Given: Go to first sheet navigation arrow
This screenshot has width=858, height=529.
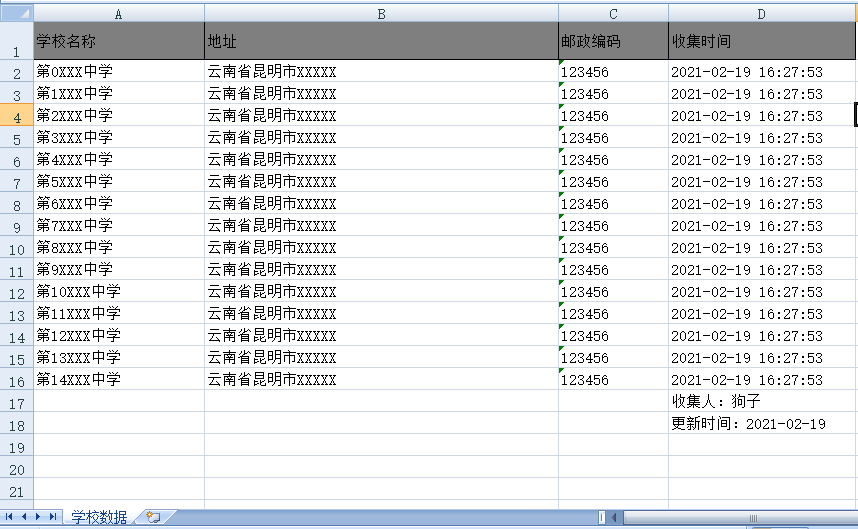Looking at the screenshot, I should point(9,516).
